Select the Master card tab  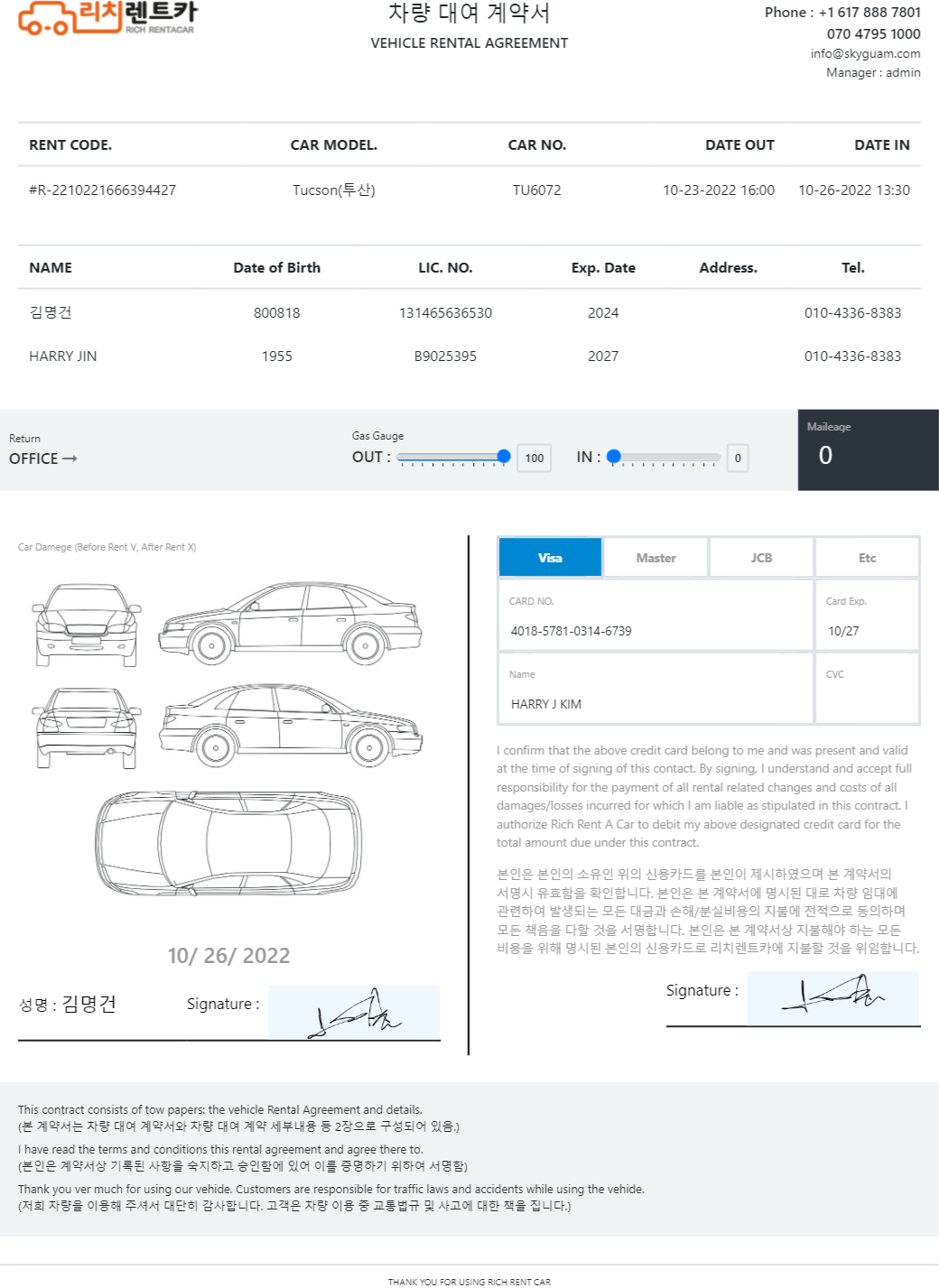[x=655, y=558]
